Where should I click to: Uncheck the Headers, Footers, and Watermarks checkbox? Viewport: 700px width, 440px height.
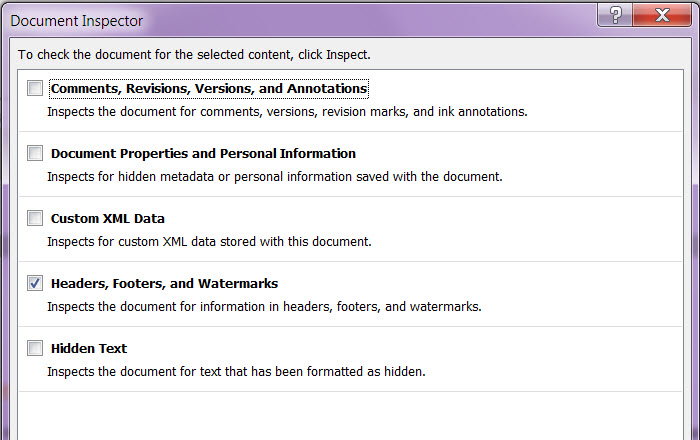click(35, 283)
